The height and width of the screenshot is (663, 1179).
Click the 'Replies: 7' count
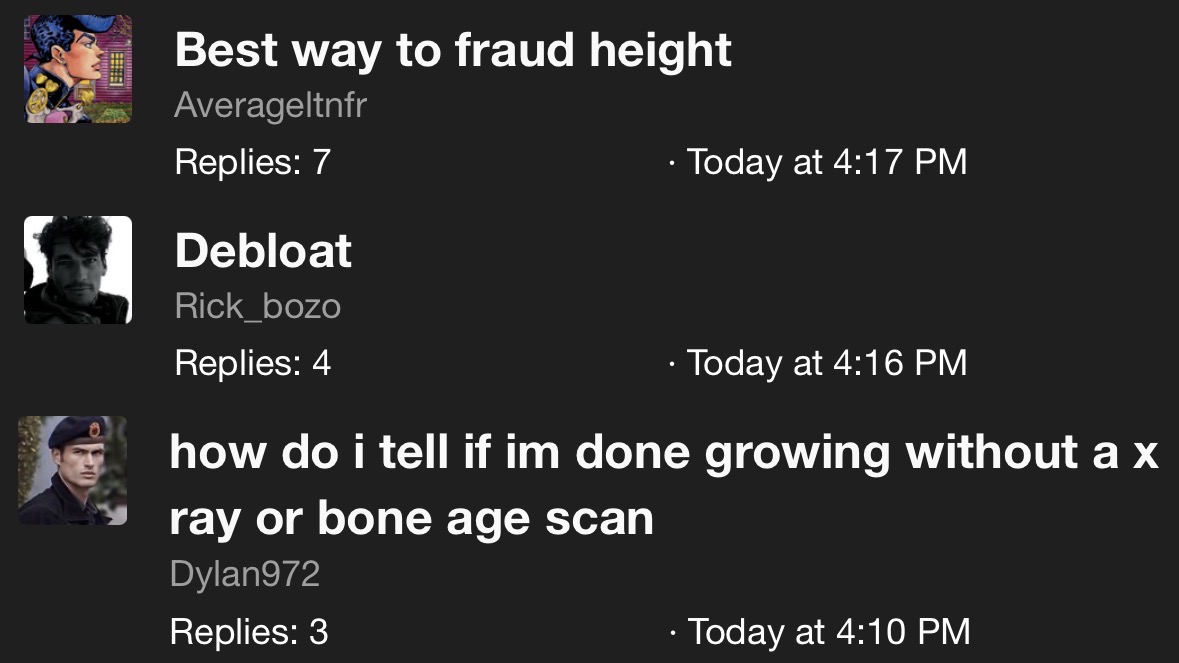pyautogui.click(x=252, y=162)
